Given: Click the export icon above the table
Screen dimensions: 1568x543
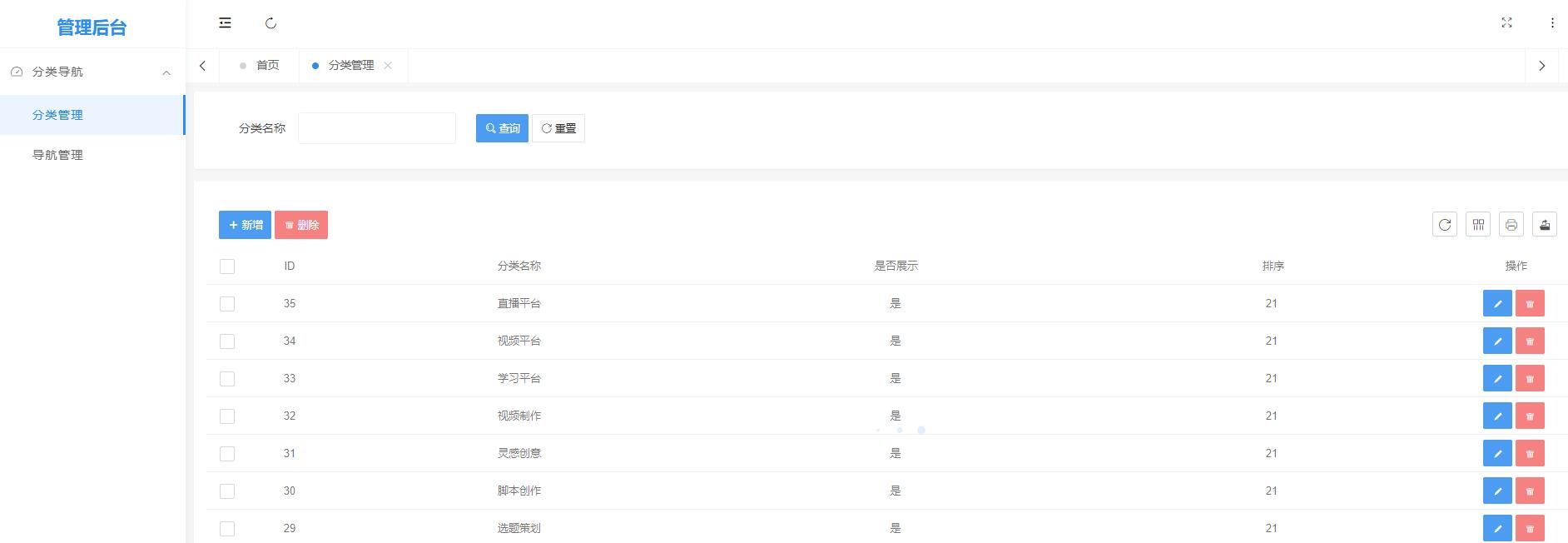Looking at the screenshot, I should tap(1545, 225).
